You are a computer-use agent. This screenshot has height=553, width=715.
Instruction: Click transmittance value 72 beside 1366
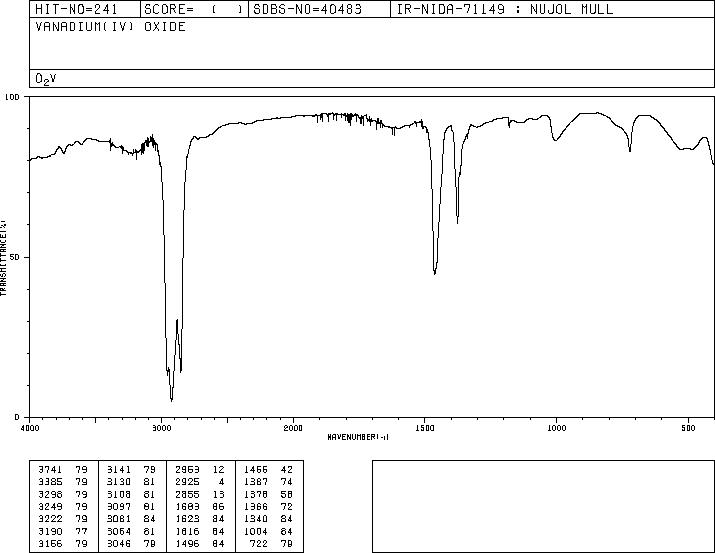click(287, 506)
